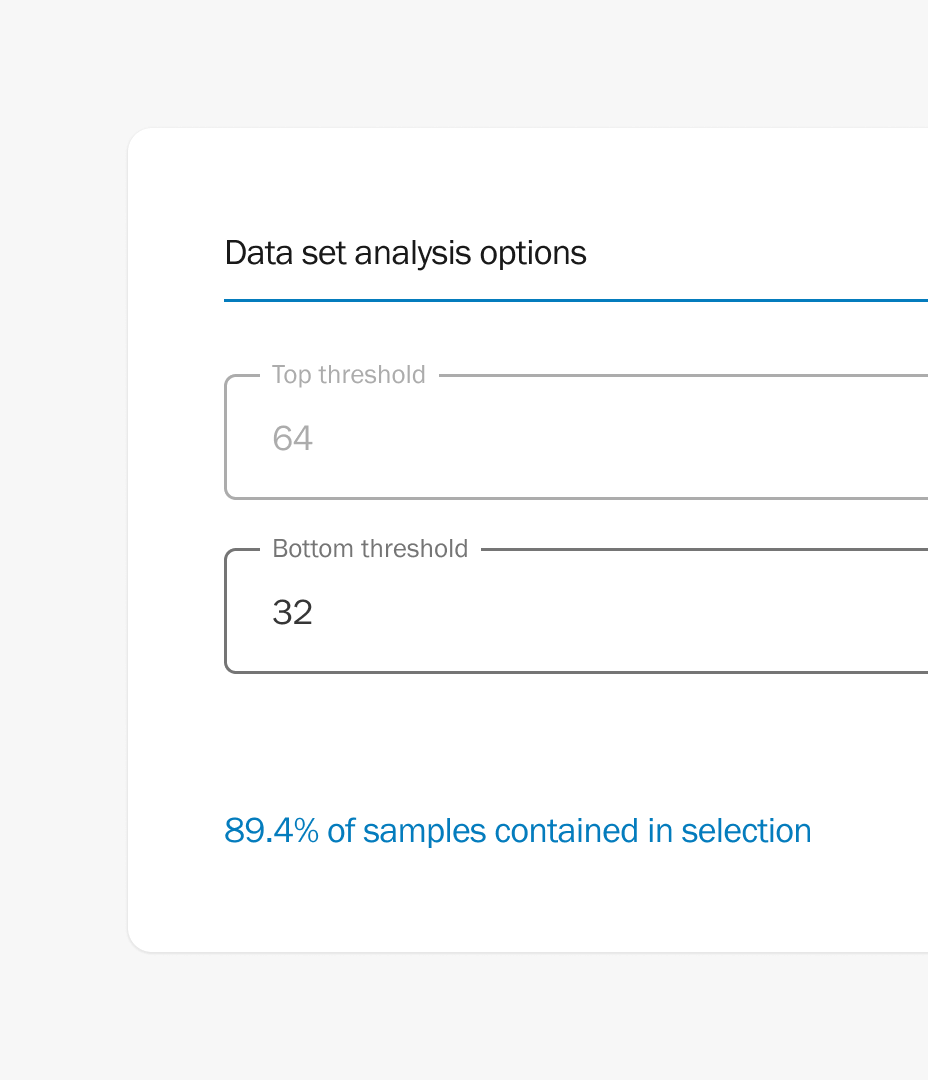Click the blue underline beneath the heading
The image size is (928, 1080).
576,300
